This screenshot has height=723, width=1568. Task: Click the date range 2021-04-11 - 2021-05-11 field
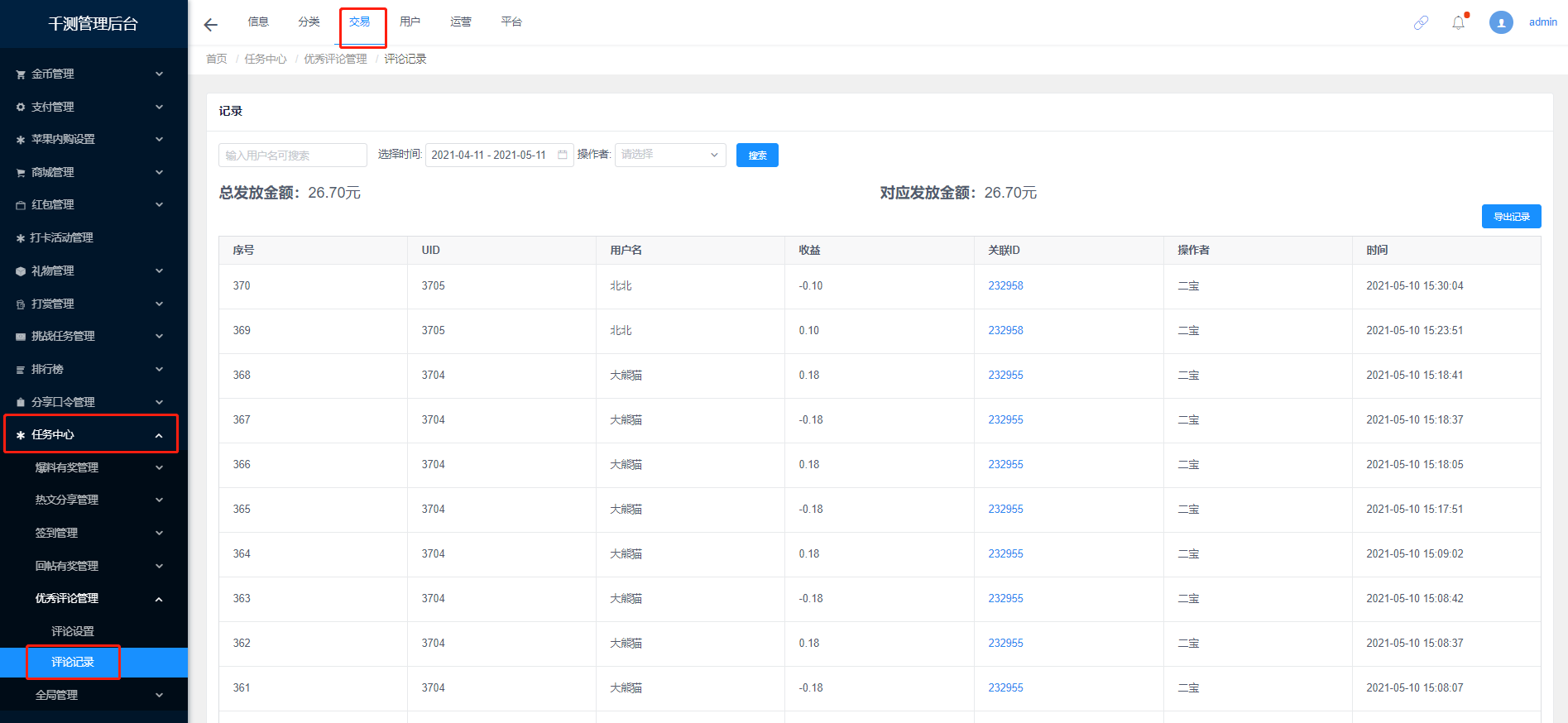(x=500, y=155)
